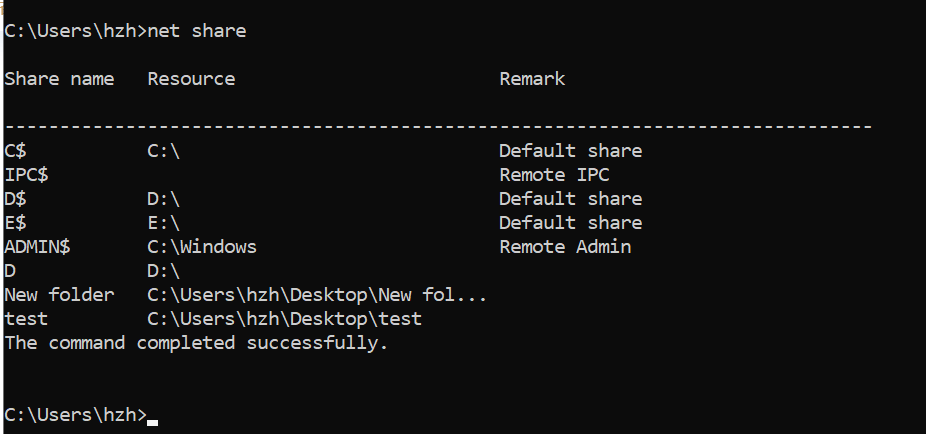Select the ADMIN$ share name
Screen dimensions: 926x434
[x=37, y=247]
